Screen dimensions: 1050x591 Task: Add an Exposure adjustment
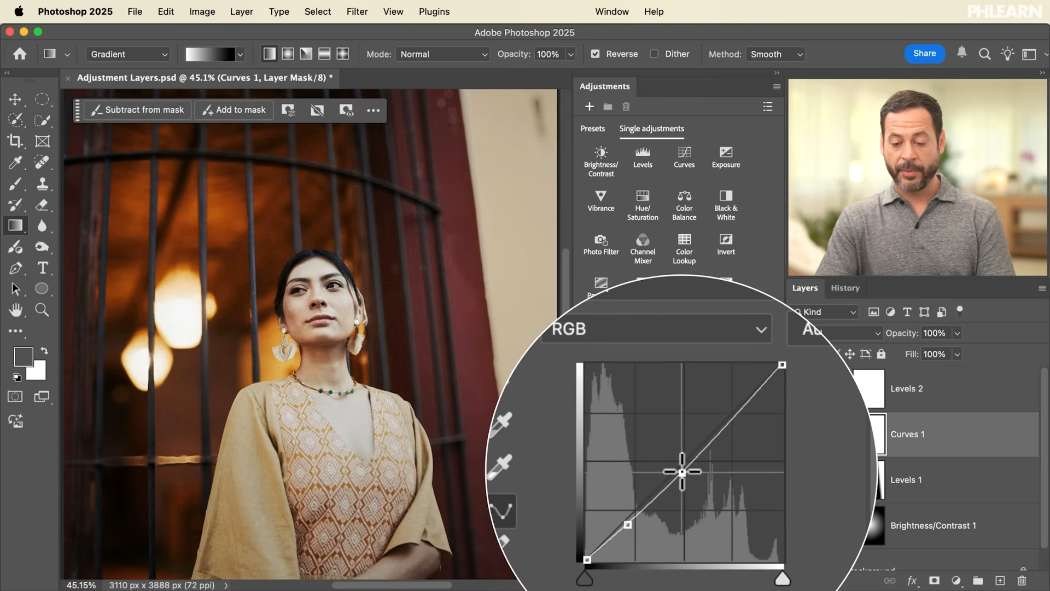pos(726,157)
